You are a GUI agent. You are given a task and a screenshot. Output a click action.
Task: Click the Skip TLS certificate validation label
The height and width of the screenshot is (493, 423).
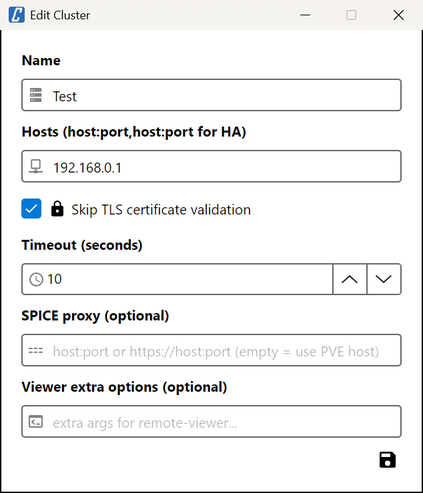(x=161, y=210)
